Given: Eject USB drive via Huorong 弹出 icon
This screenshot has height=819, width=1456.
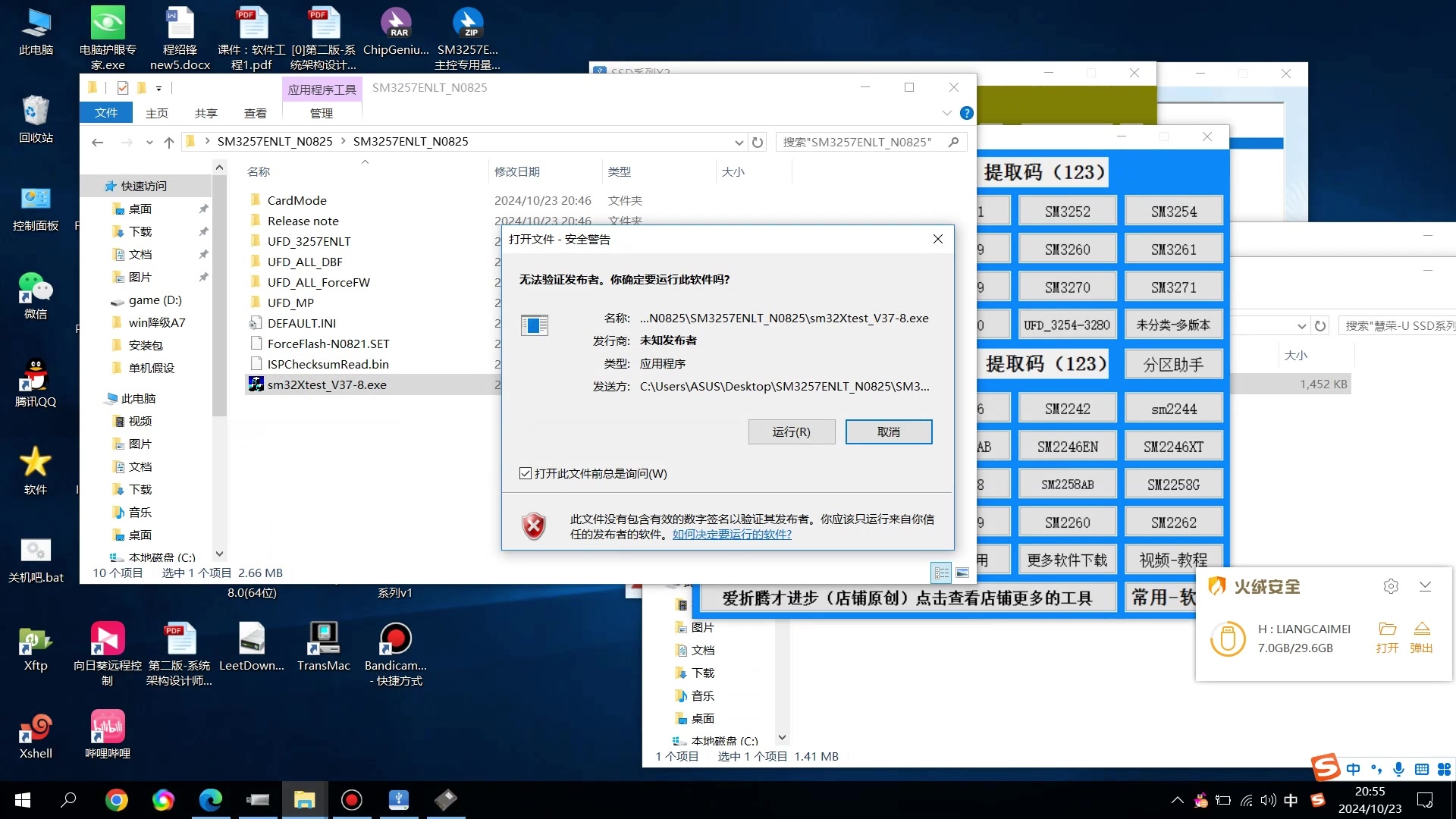Looking at the screenshot, I should 1421,637.
